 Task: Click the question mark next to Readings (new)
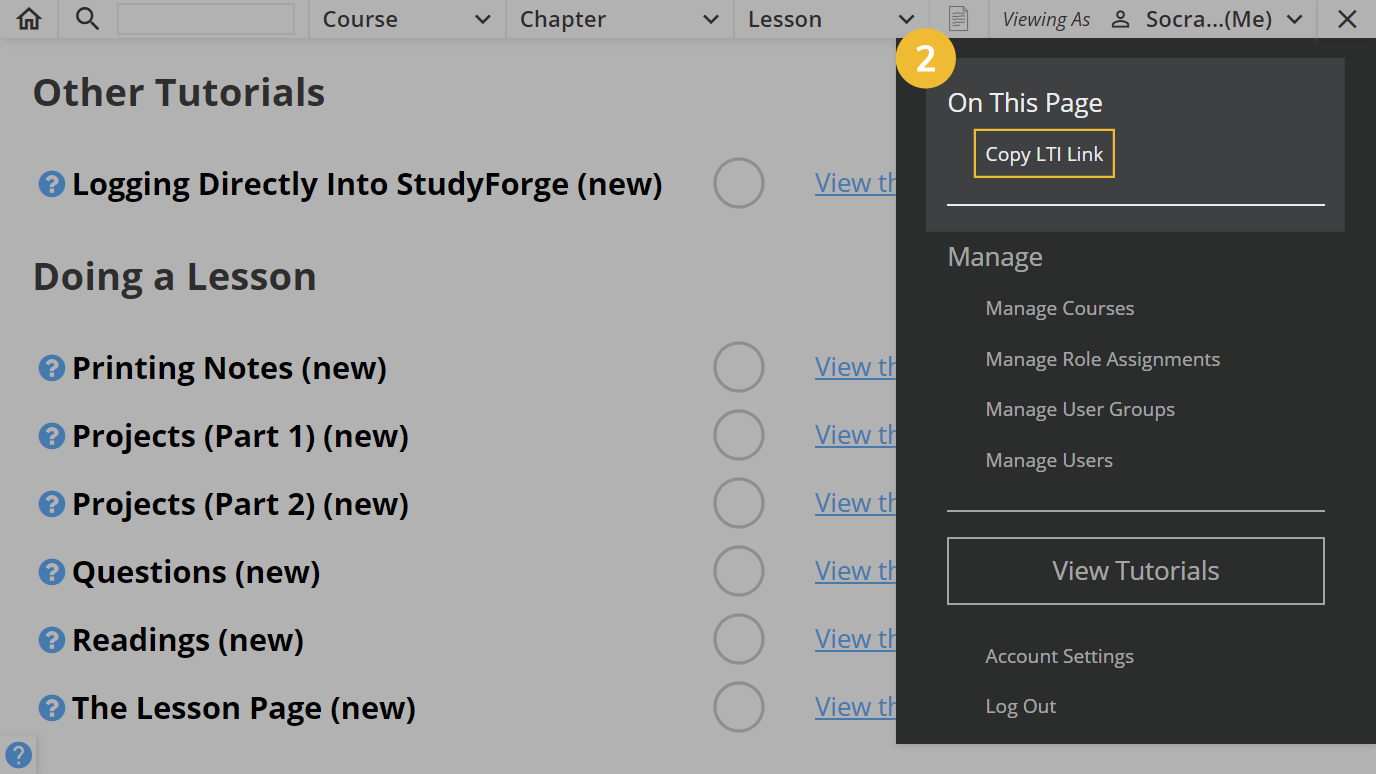pyautogui.click(x=51, y=640)
